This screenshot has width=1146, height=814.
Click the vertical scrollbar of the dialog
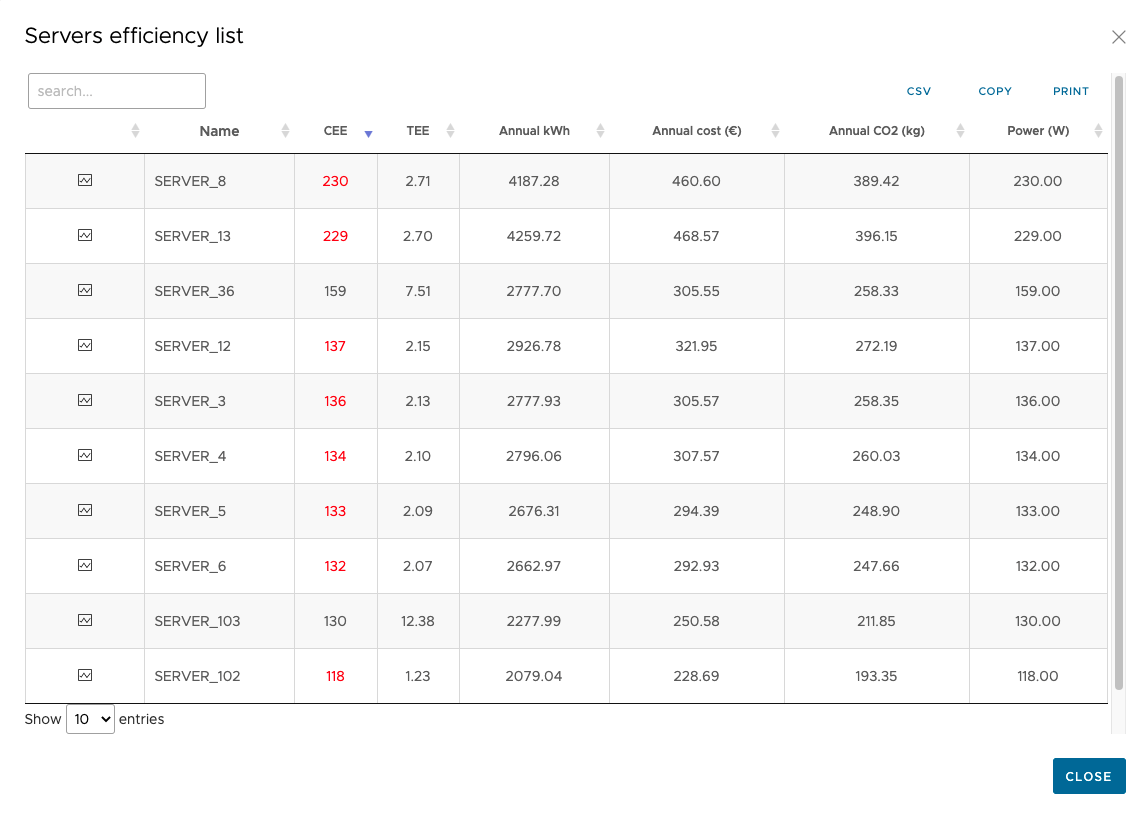tap(1119, 383)
